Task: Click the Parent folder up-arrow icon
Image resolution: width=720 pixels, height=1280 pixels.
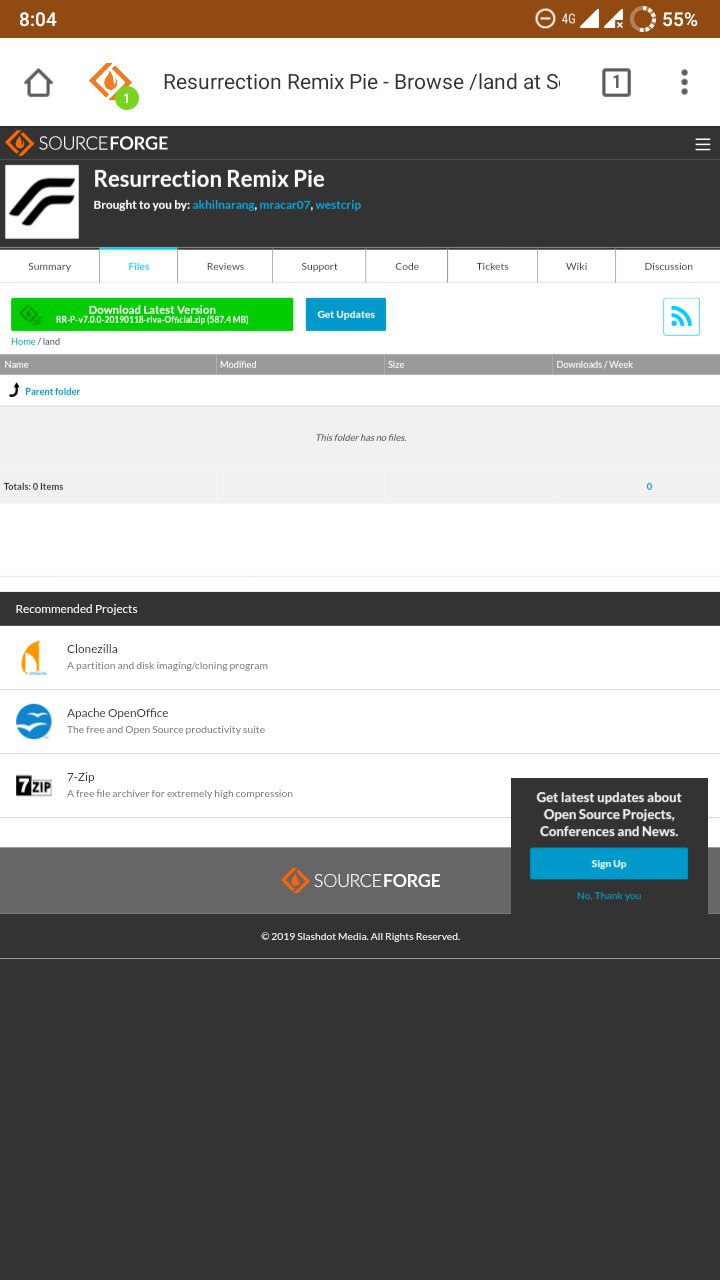Action: (x=14, y=390)
